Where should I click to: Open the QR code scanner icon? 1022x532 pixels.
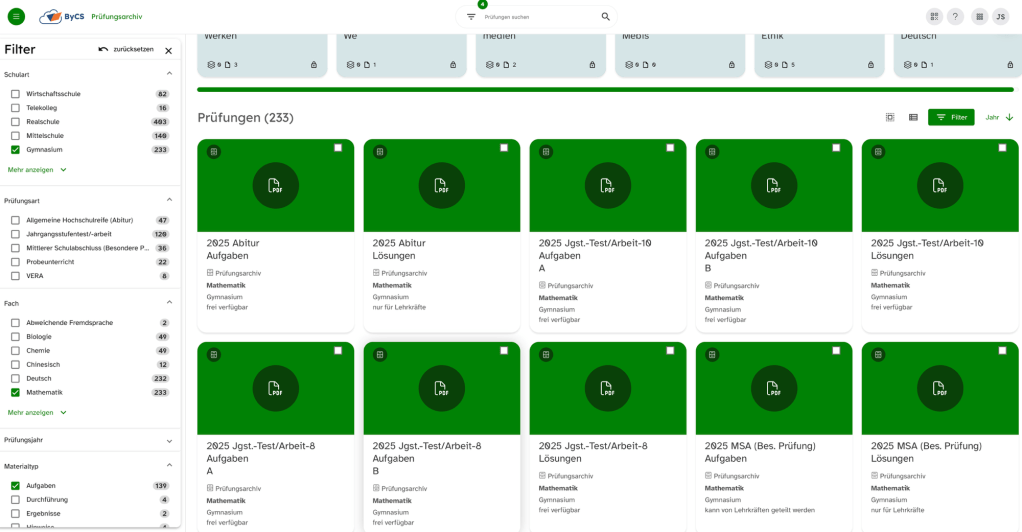pyautogui.click(x=934, y=17)
